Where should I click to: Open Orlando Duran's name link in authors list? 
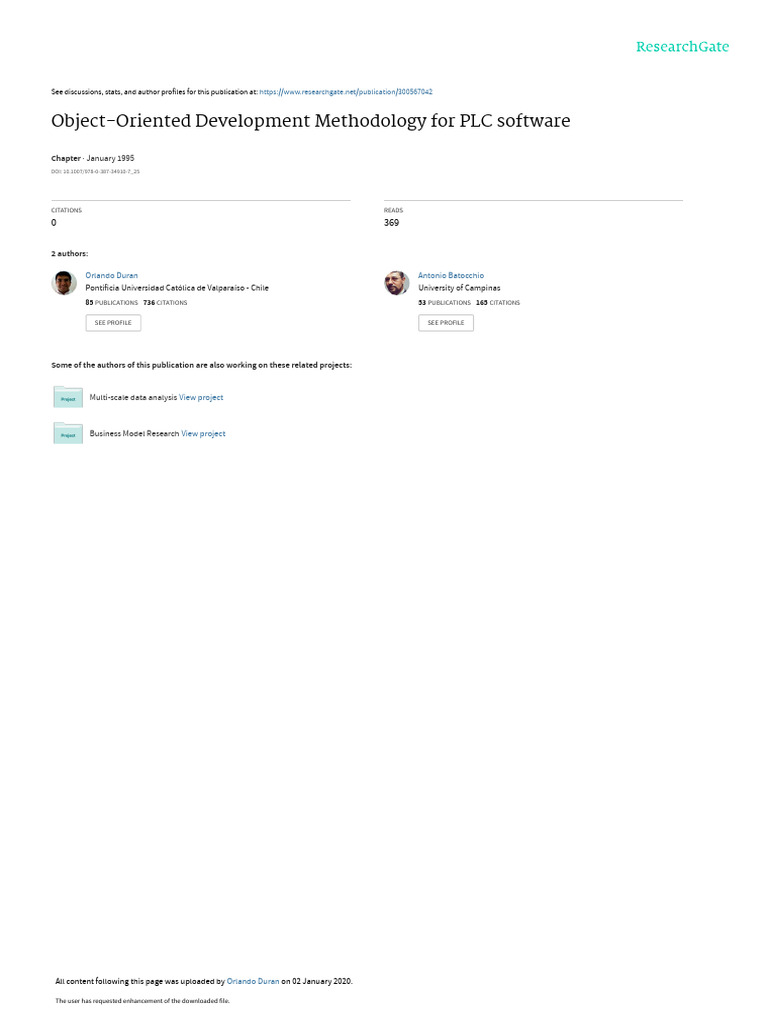tap(112, 276)
